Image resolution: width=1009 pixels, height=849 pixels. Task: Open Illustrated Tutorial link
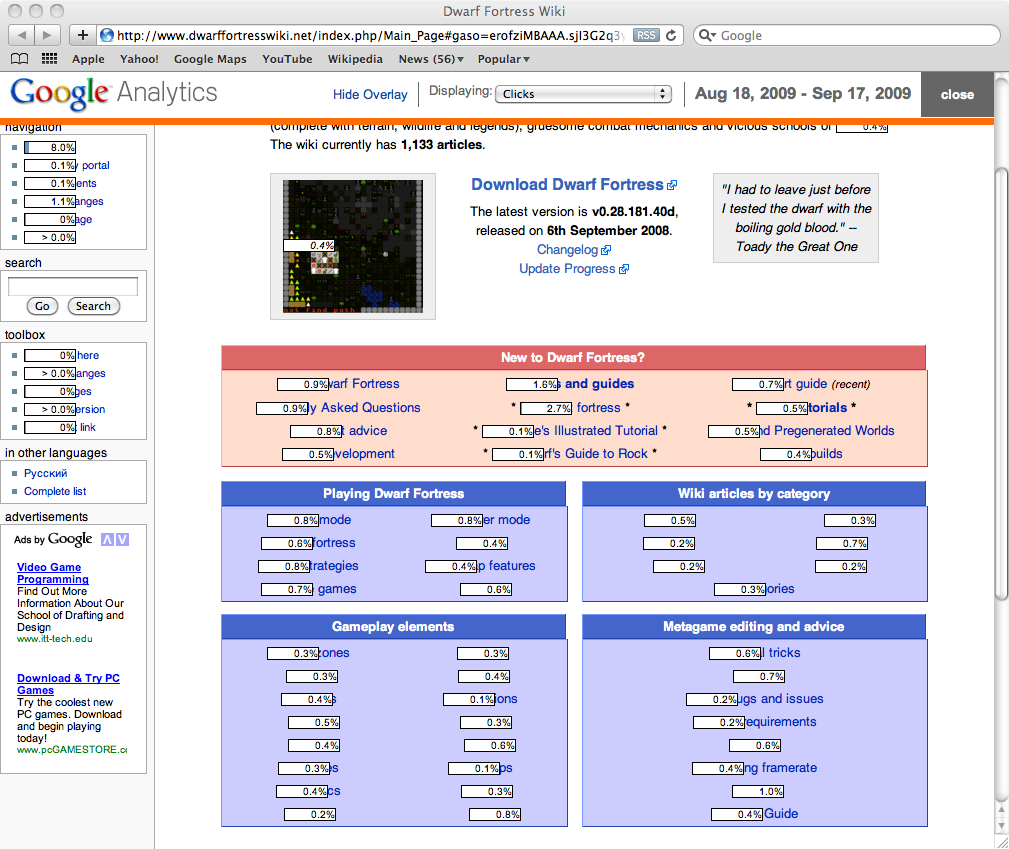pos(596,431)
